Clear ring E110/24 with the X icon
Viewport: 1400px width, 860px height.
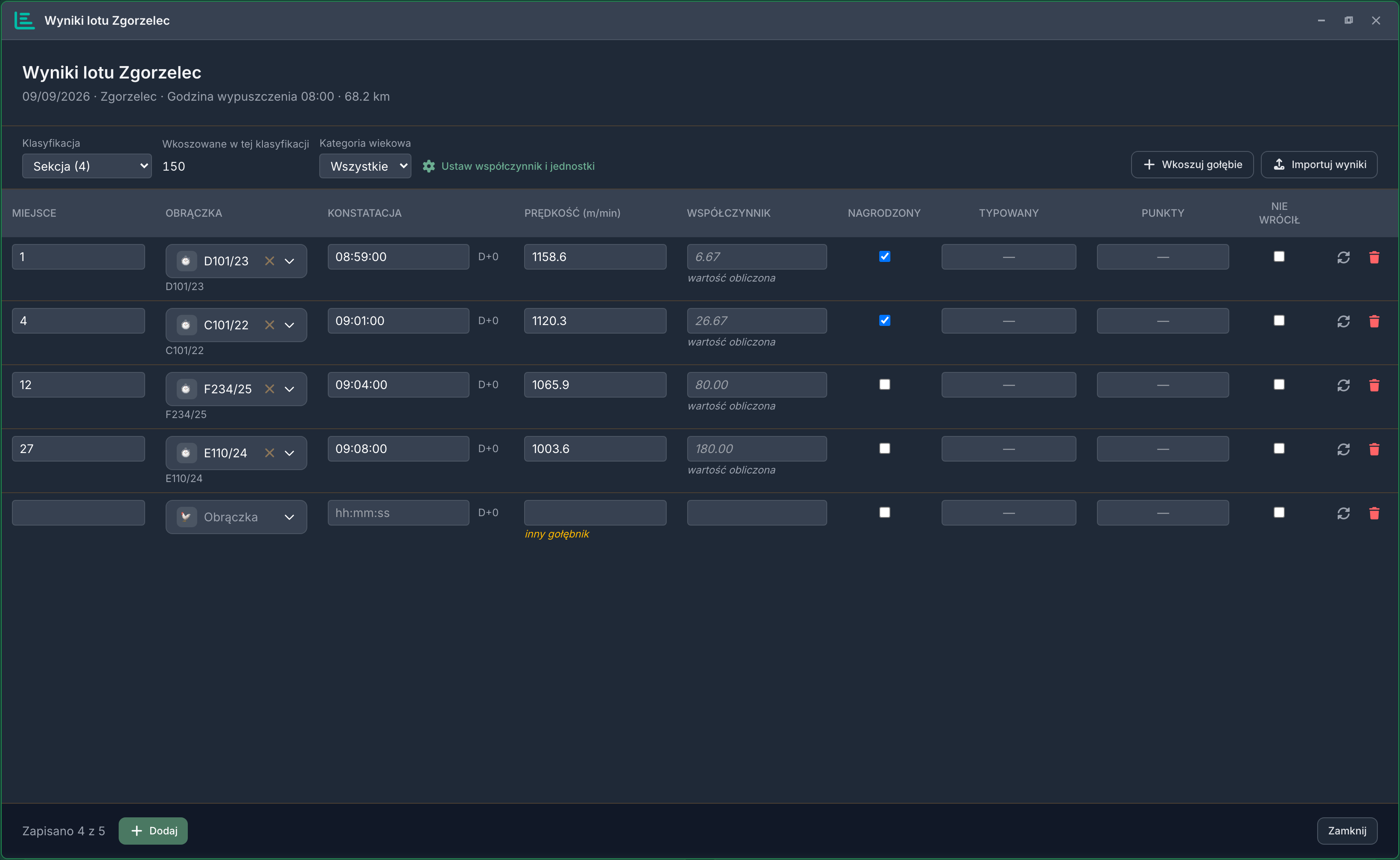tap(270, 453)
